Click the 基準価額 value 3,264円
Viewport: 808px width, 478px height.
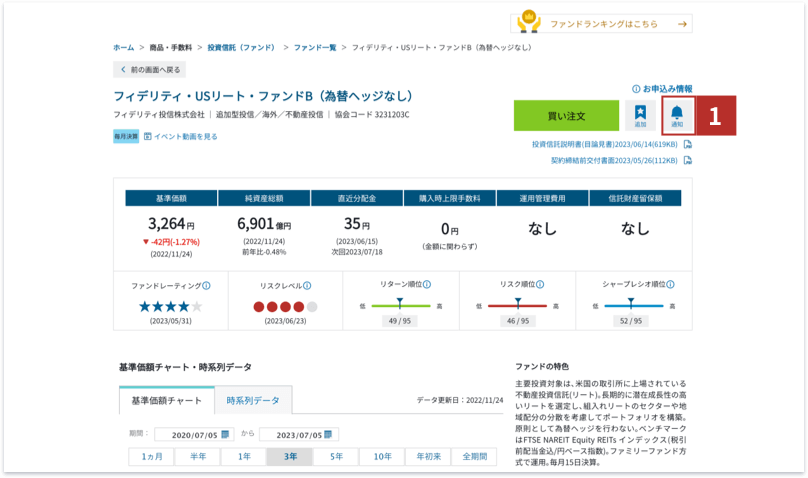(x=171, y=224)
